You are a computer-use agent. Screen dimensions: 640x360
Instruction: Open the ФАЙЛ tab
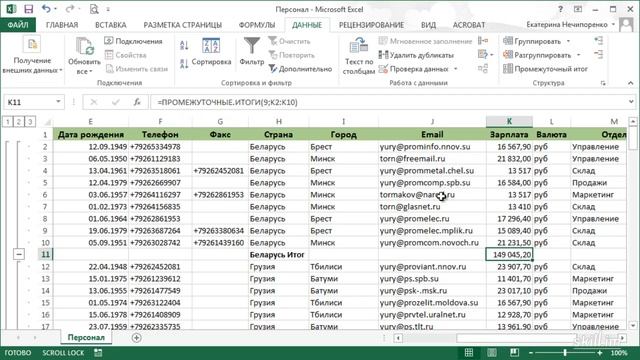[18, 25]
